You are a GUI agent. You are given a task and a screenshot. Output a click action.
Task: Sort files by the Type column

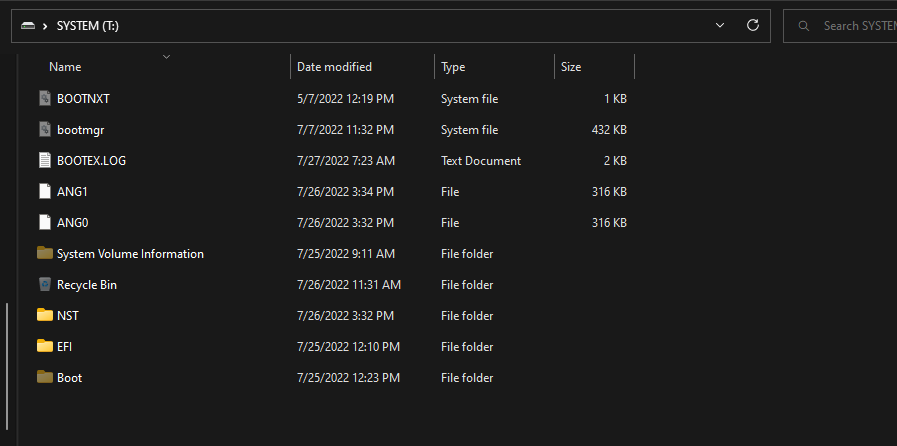(453, 67)
